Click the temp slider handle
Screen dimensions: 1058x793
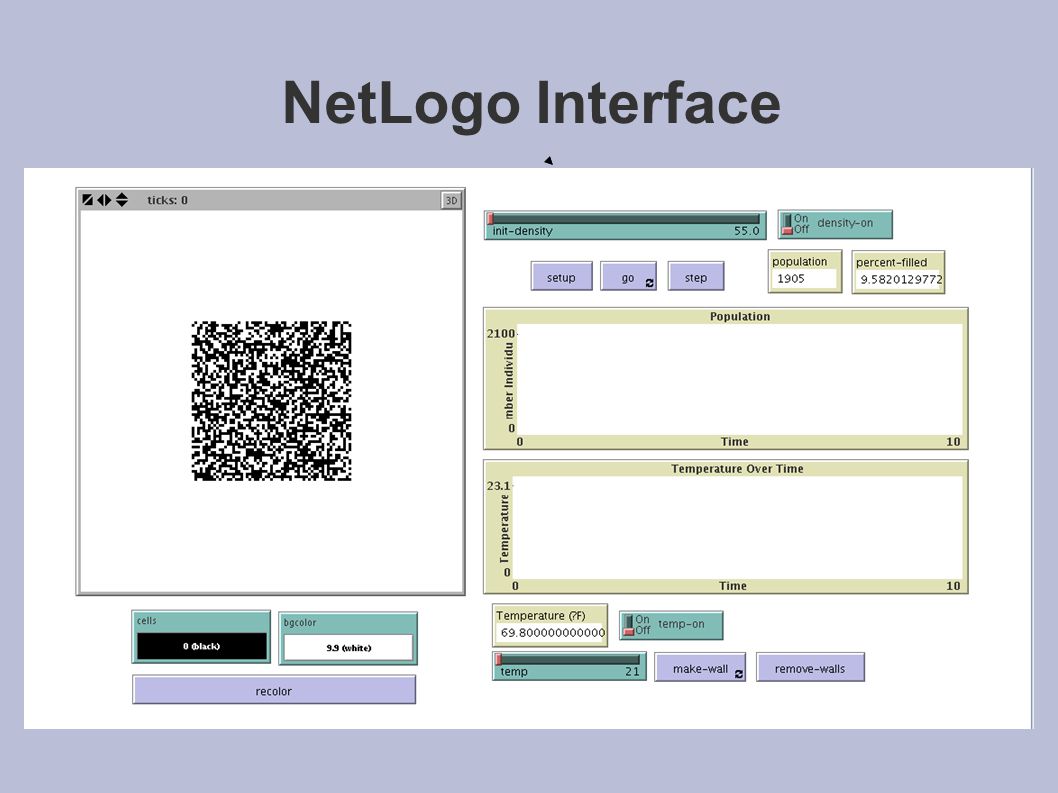coord(499,659)
